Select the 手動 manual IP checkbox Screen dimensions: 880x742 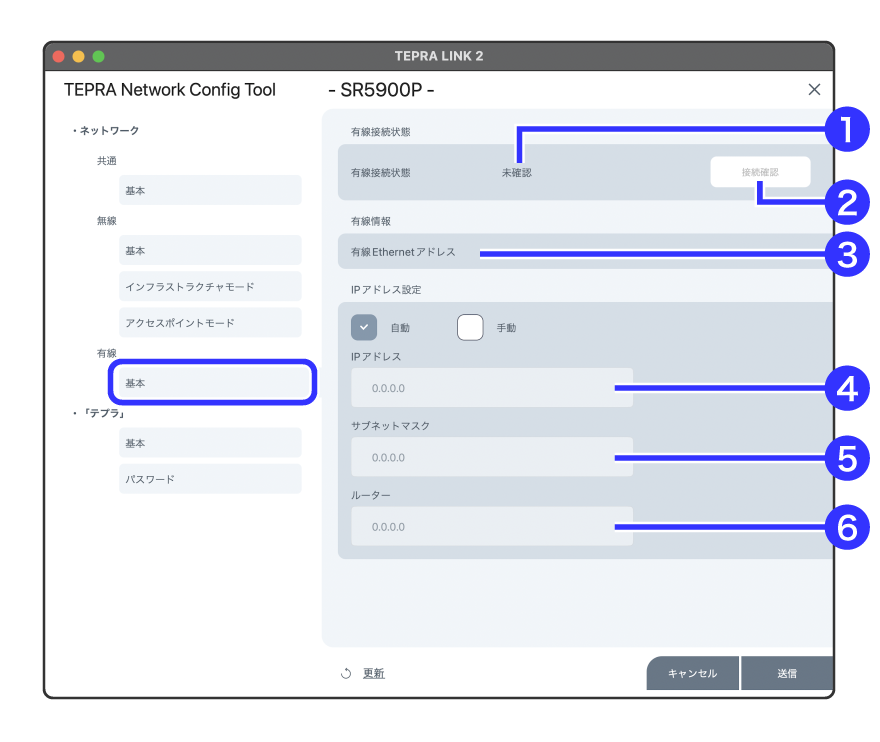[x=470, y=327]
